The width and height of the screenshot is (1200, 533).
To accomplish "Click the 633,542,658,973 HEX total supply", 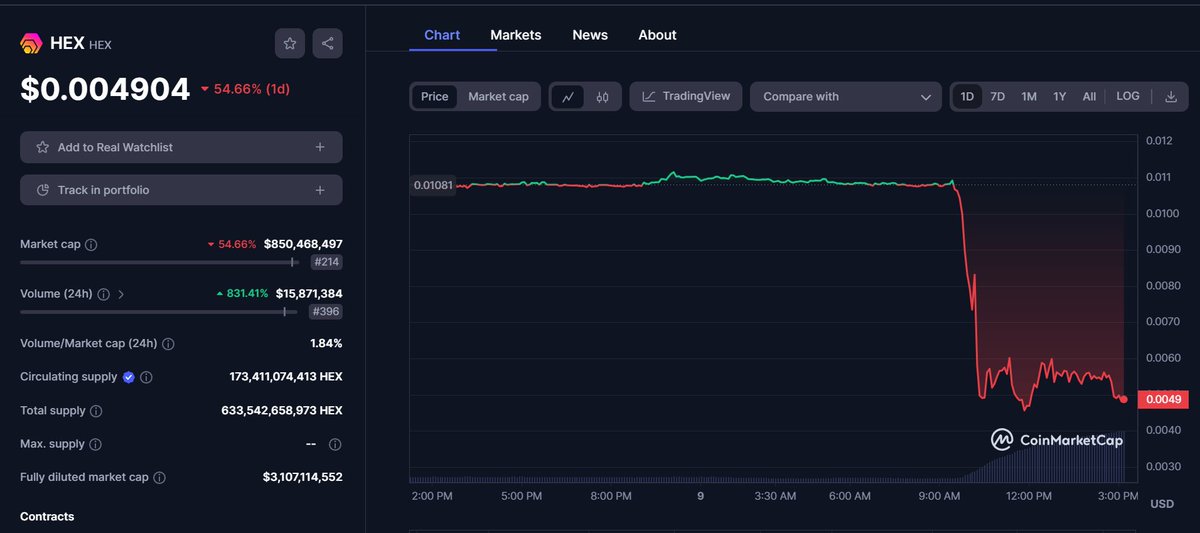I will click(x=282, y=411).
